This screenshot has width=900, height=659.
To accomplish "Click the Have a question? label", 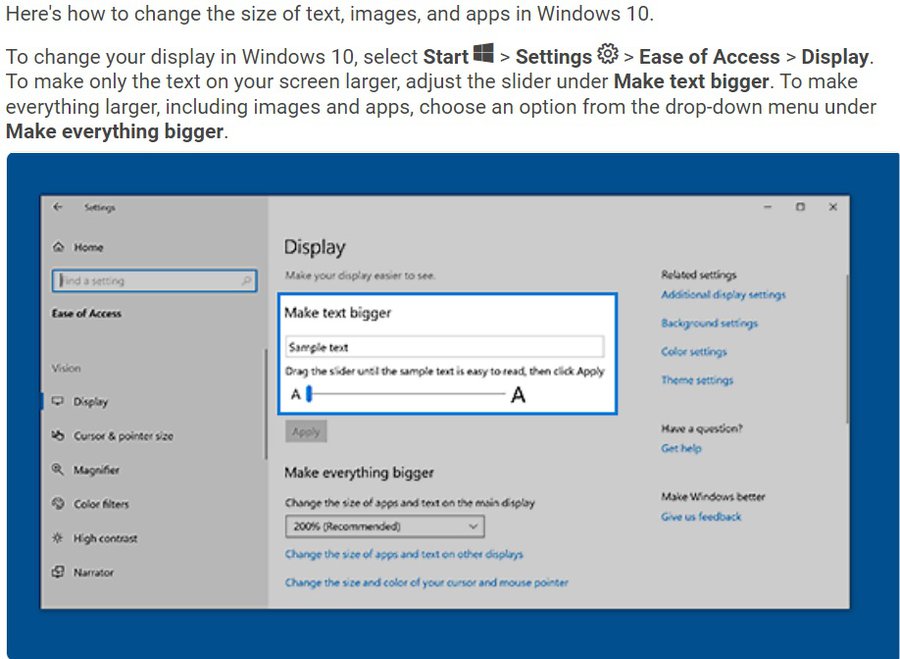I will pos(701,428).
